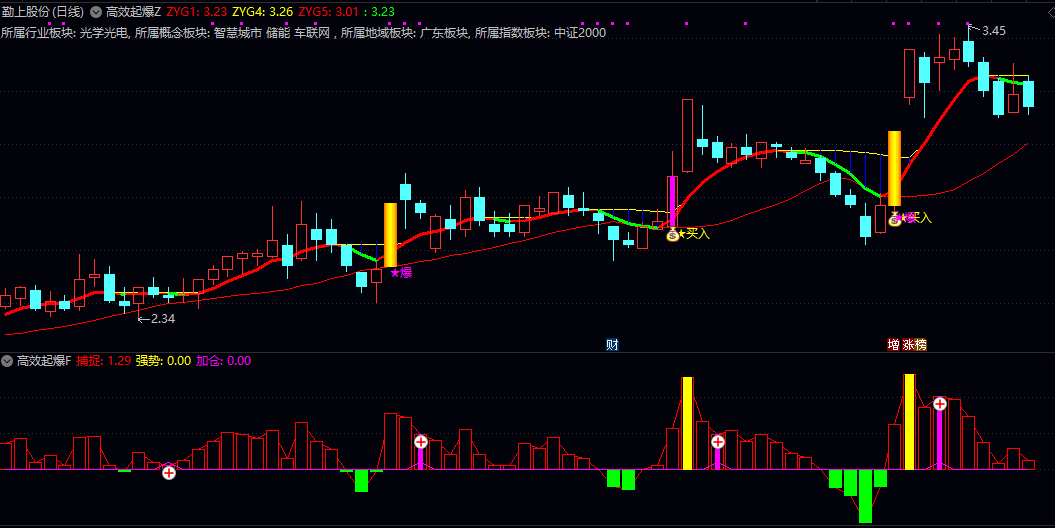The height and width of the screenshot is (528, 1055).
Task: Open the 储能 concept sector
Action: (278, 32)
